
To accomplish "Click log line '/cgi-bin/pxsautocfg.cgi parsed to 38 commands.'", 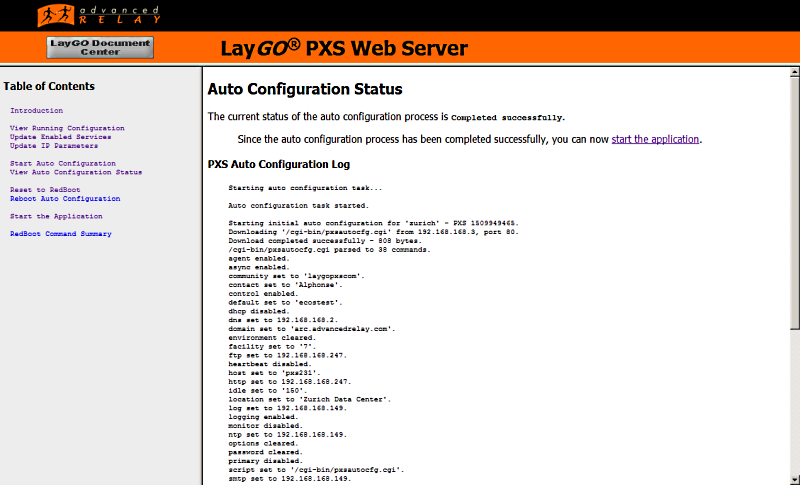I will 330,250.
